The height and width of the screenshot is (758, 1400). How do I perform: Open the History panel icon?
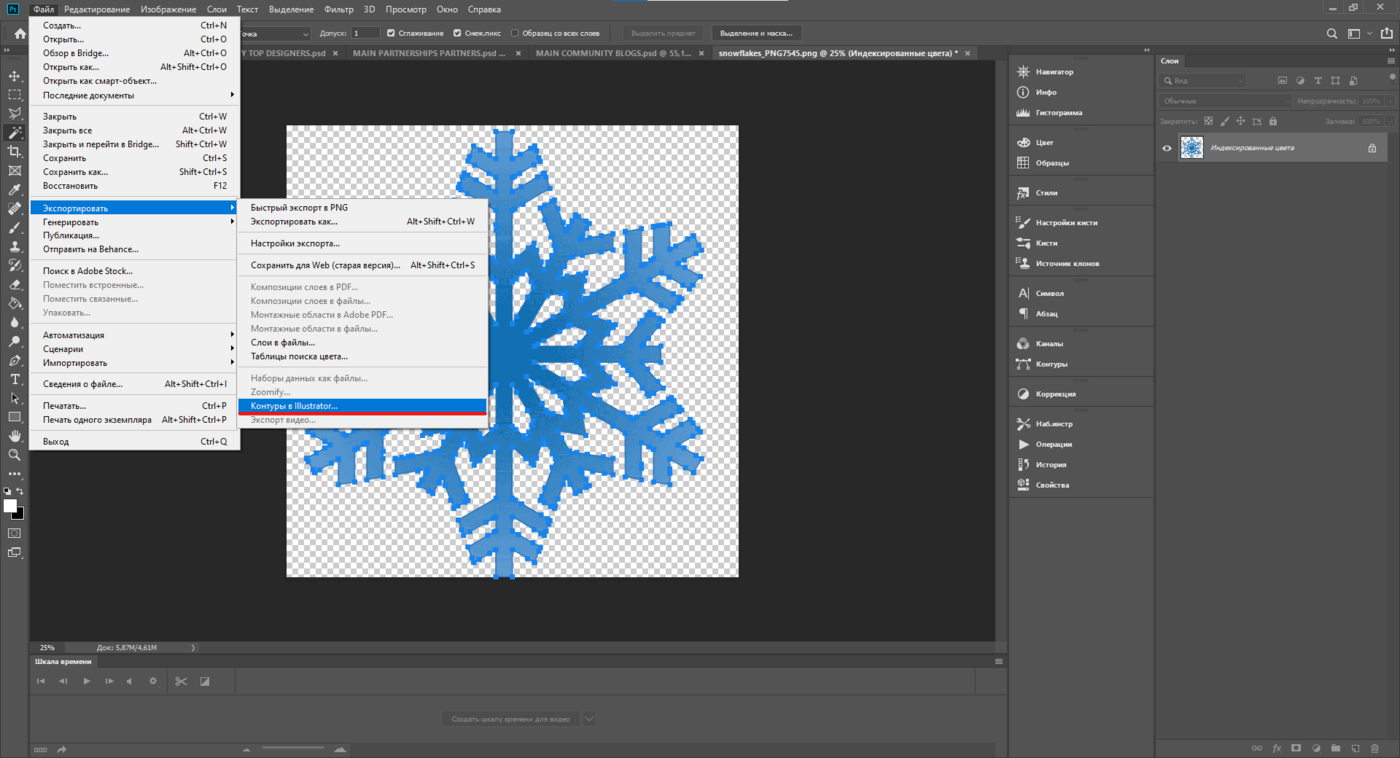pyautogui.click(x=1023, y=465)
